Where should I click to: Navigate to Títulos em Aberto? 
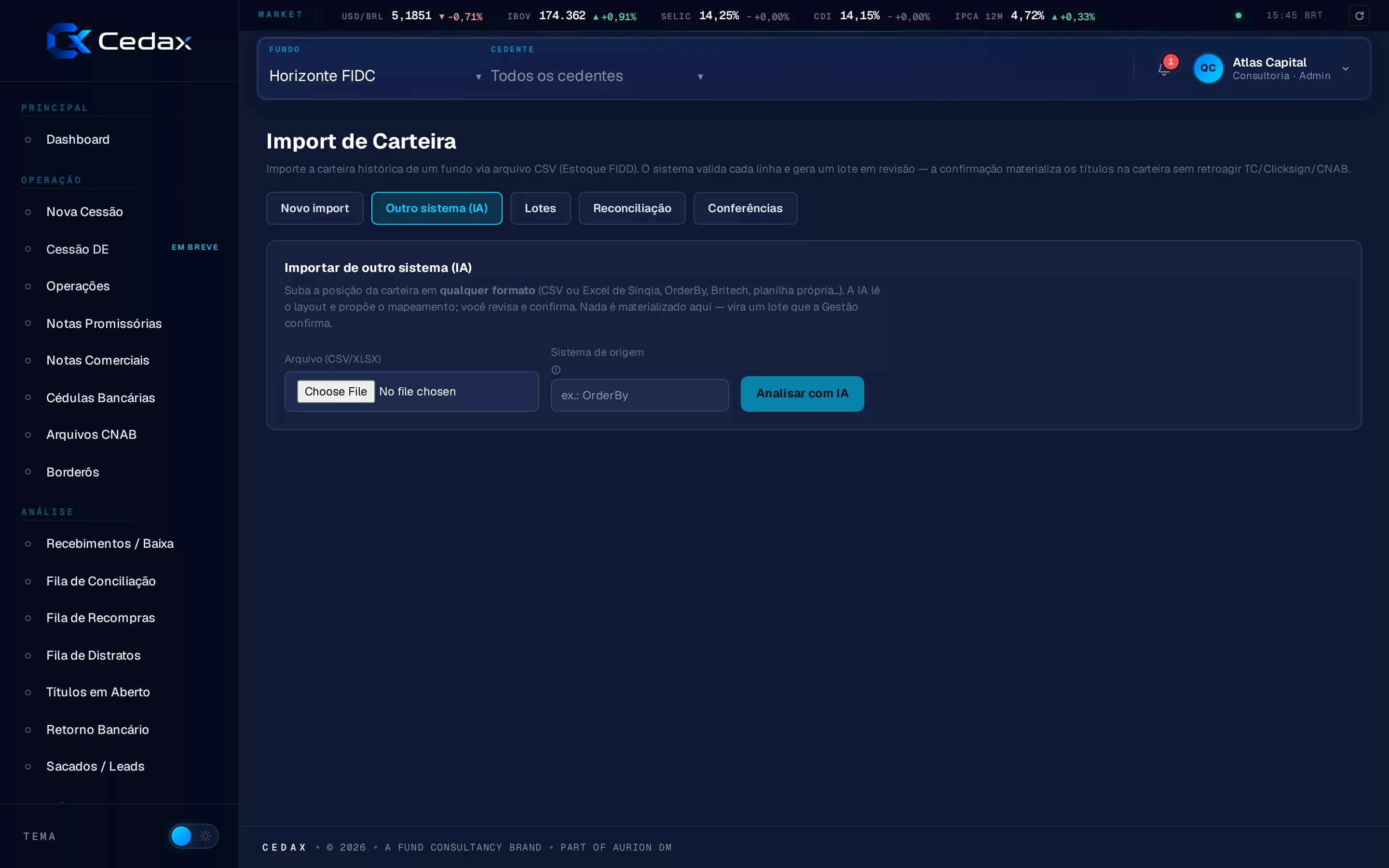[97, 692]
